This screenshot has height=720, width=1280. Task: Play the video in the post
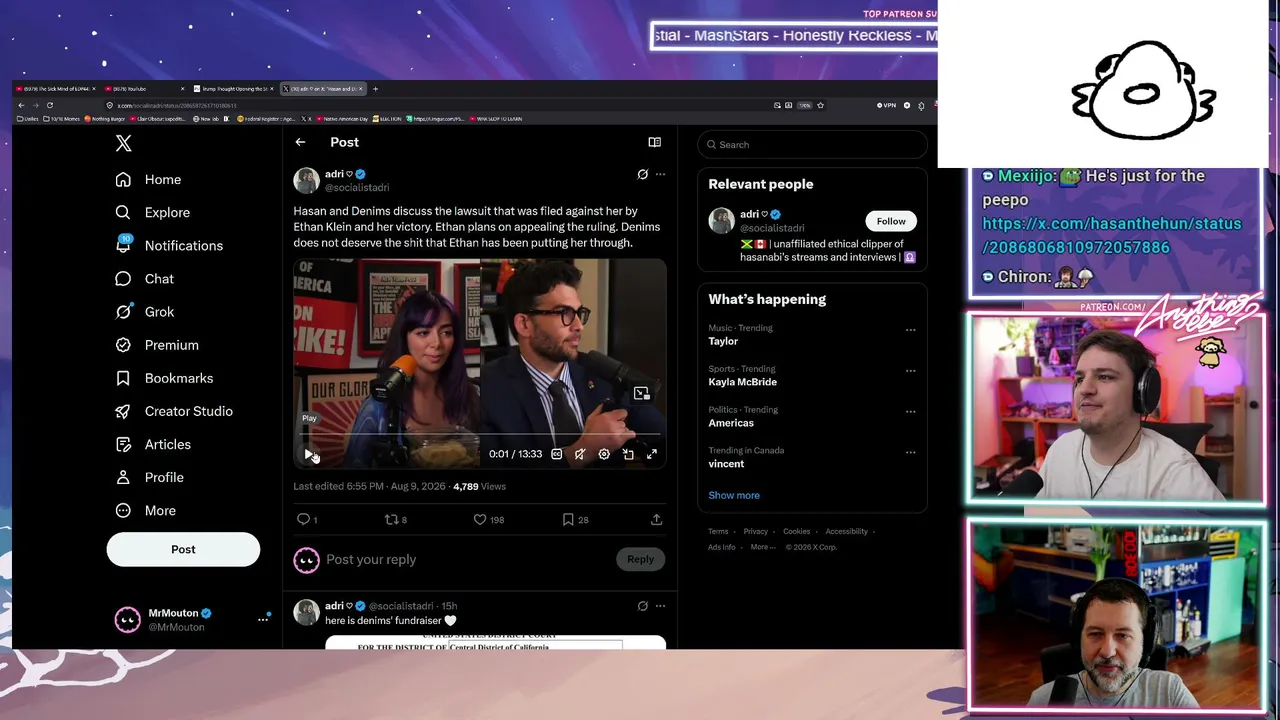tap(308, 454)
